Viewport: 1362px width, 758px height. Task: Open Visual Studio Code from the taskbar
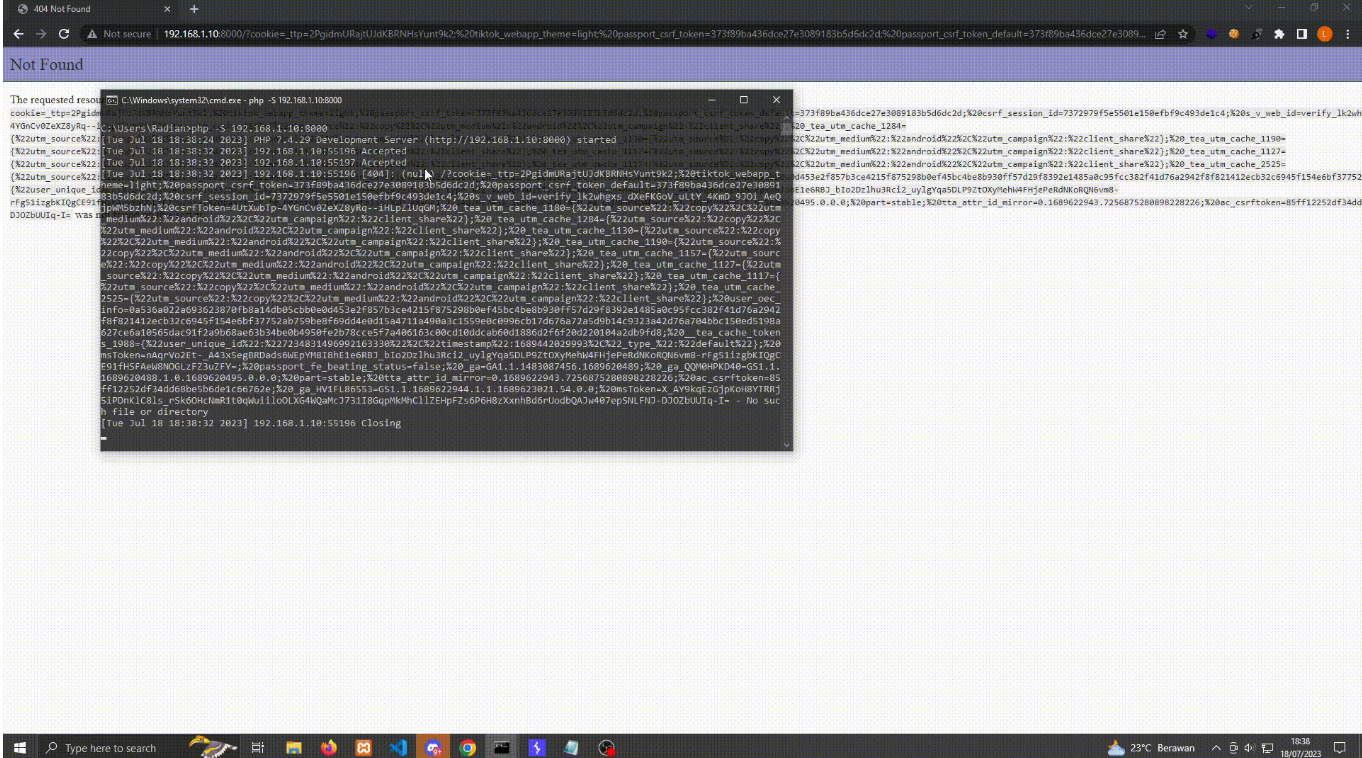pos(398,747)
